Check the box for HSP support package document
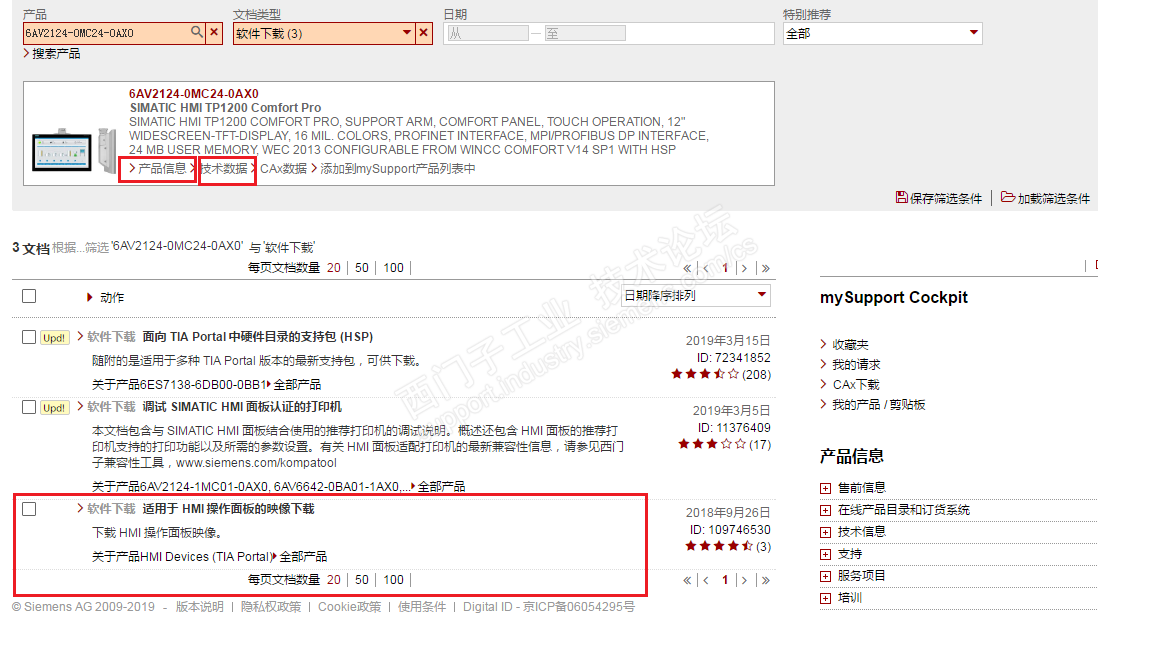 [x=29, y=337]
